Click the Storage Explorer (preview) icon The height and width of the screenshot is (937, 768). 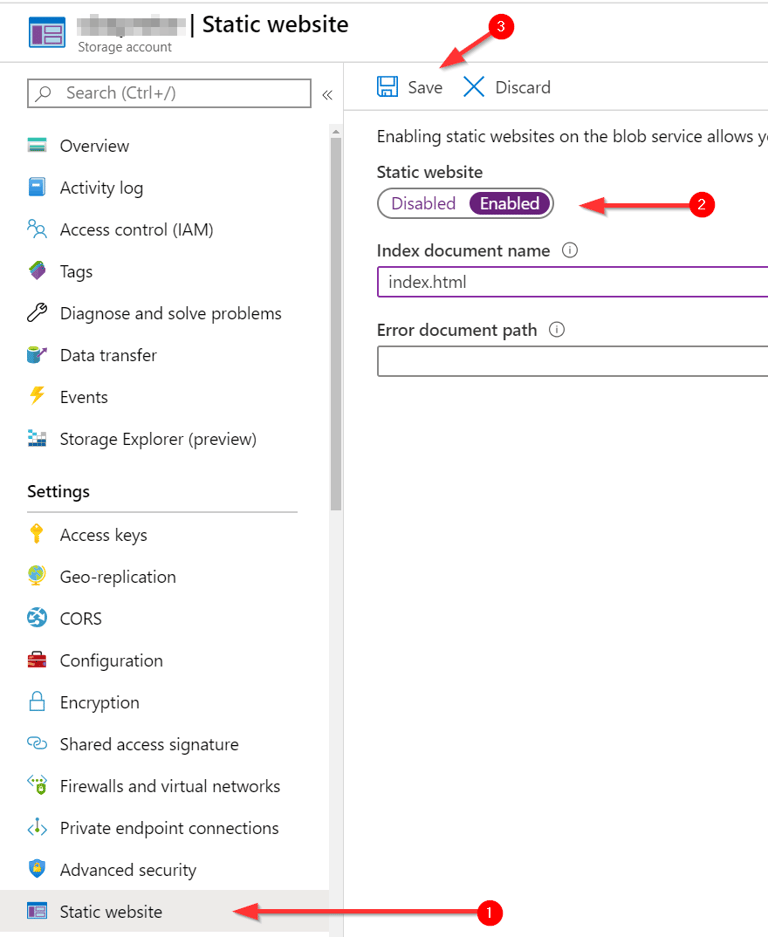[x=37, y=438]
